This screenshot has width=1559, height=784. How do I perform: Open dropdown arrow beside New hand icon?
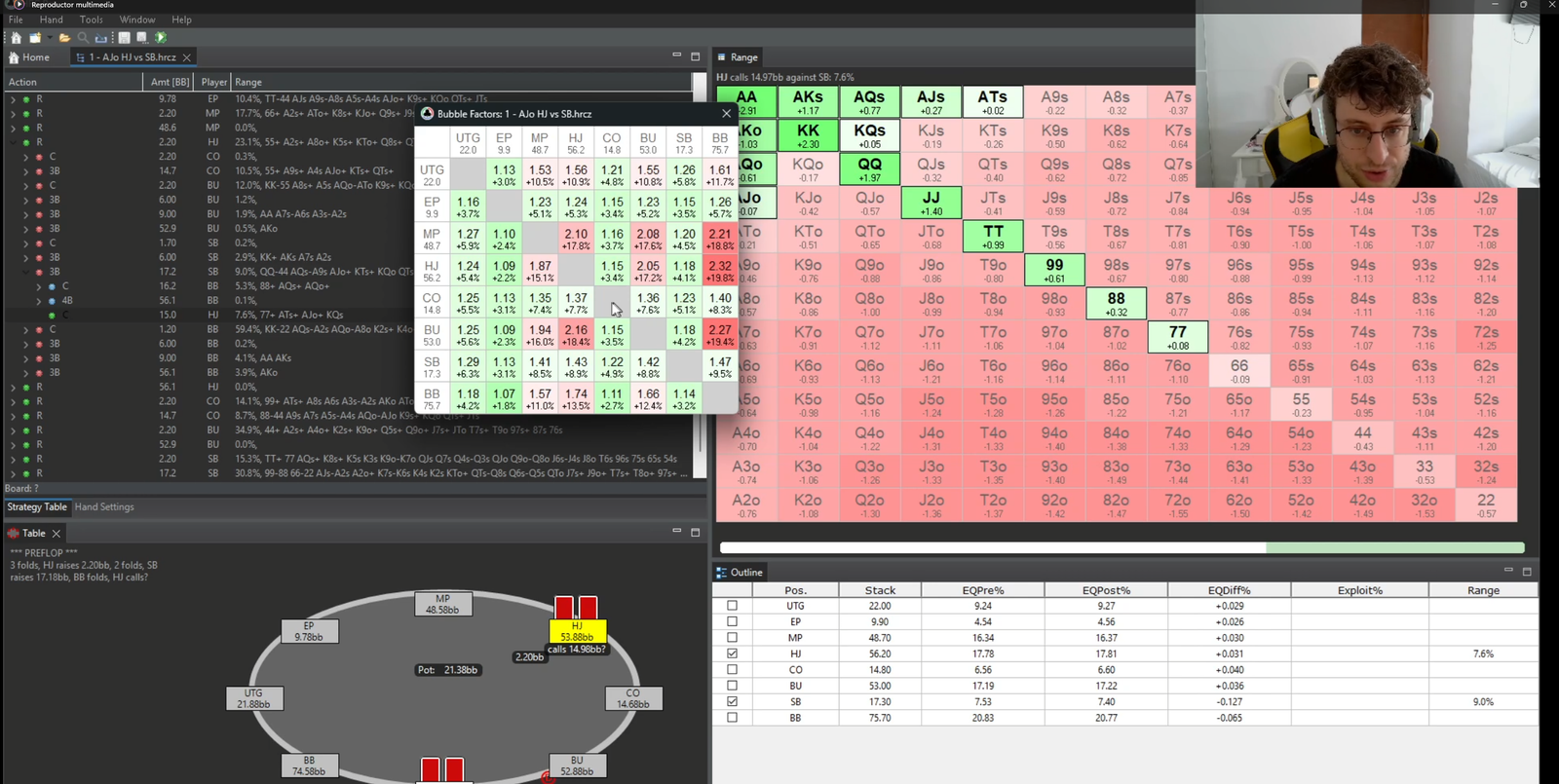[49, 38]
